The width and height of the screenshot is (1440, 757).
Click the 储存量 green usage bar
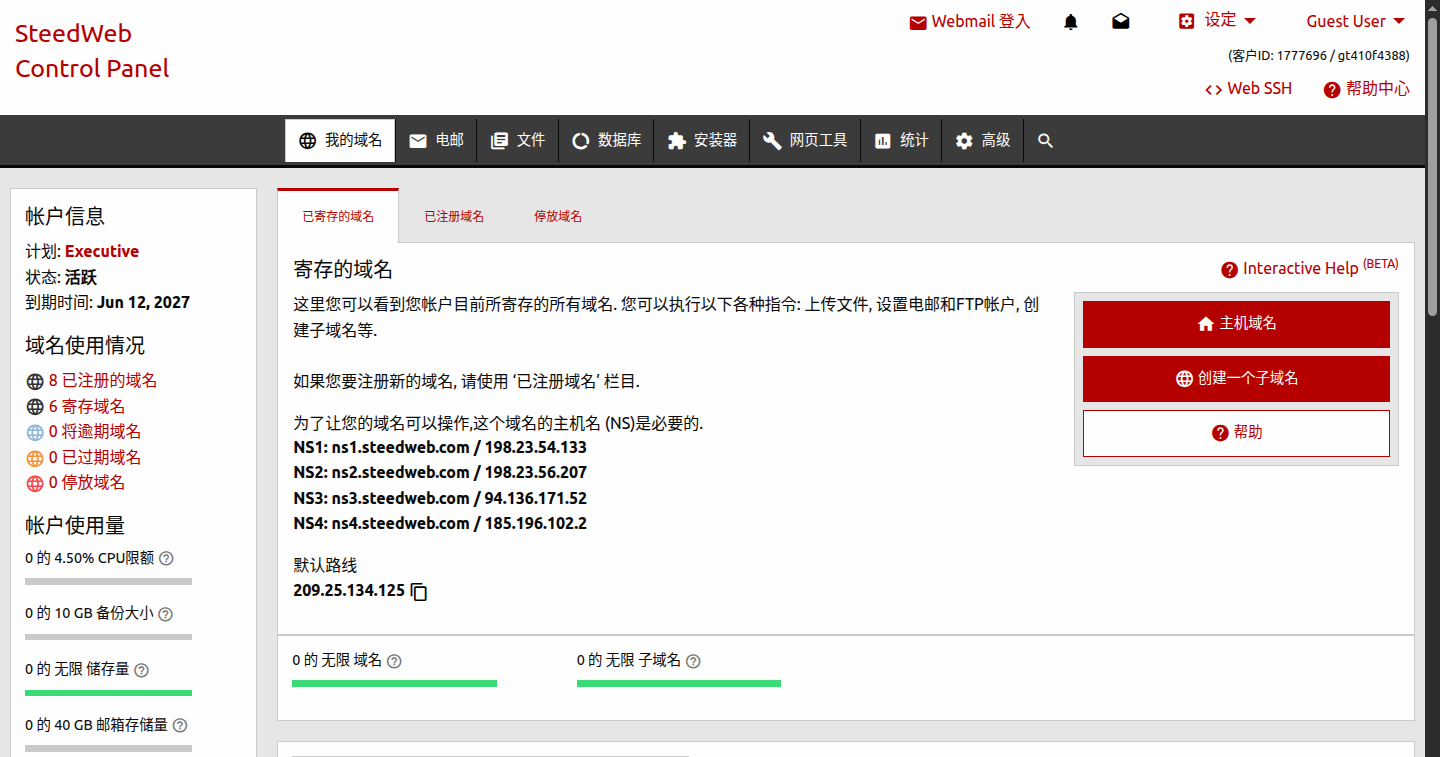(x=108, y=693)
